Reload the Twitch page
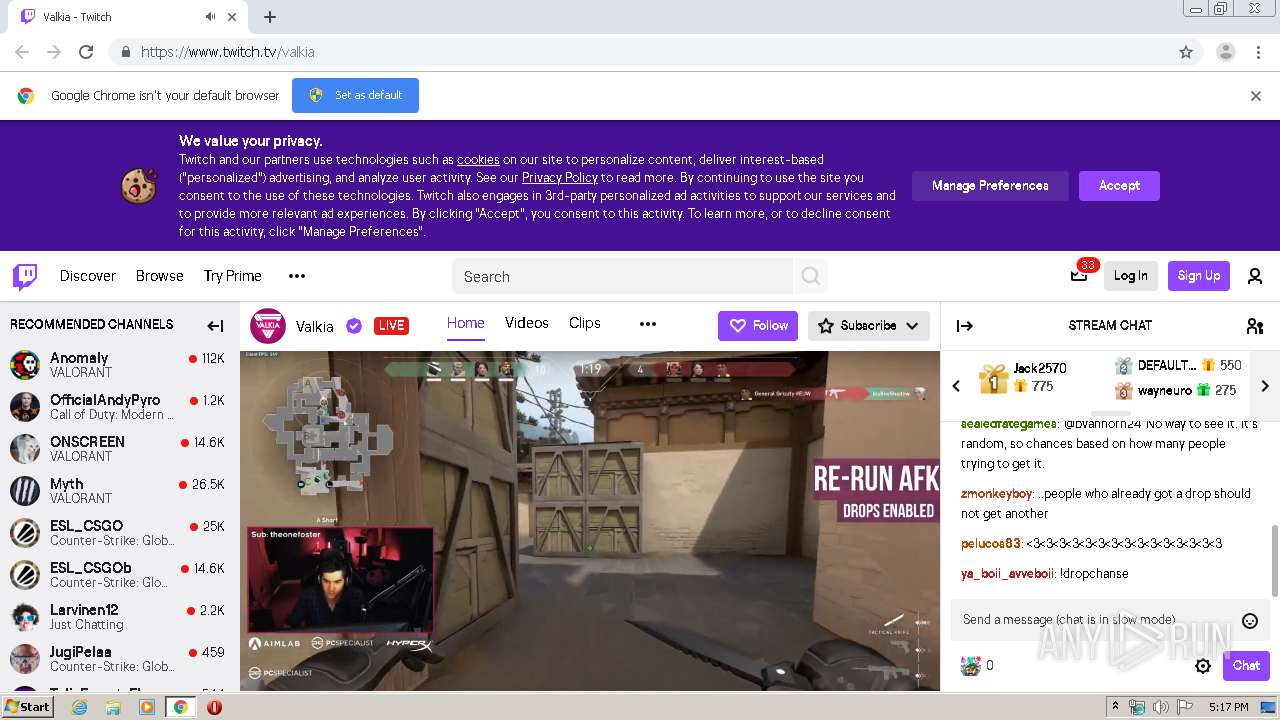Viewport: 1280px width, 720px height. pyautogui.click(x=86, y=52)
